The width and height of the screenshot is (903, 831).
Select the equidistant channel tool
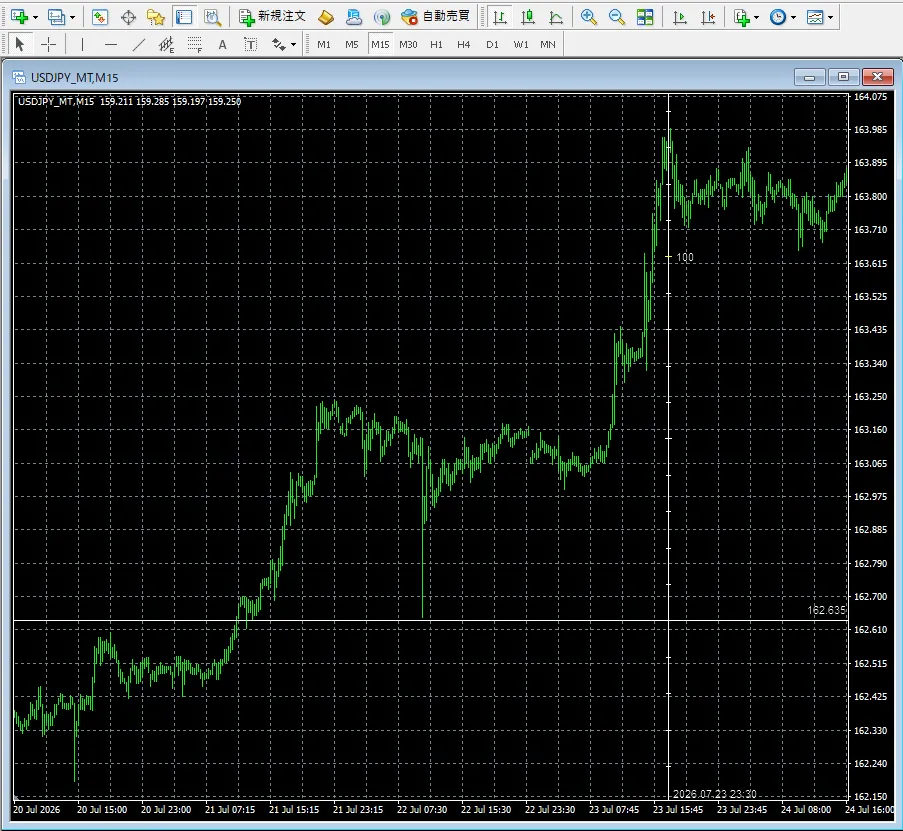tap(166, 44)
